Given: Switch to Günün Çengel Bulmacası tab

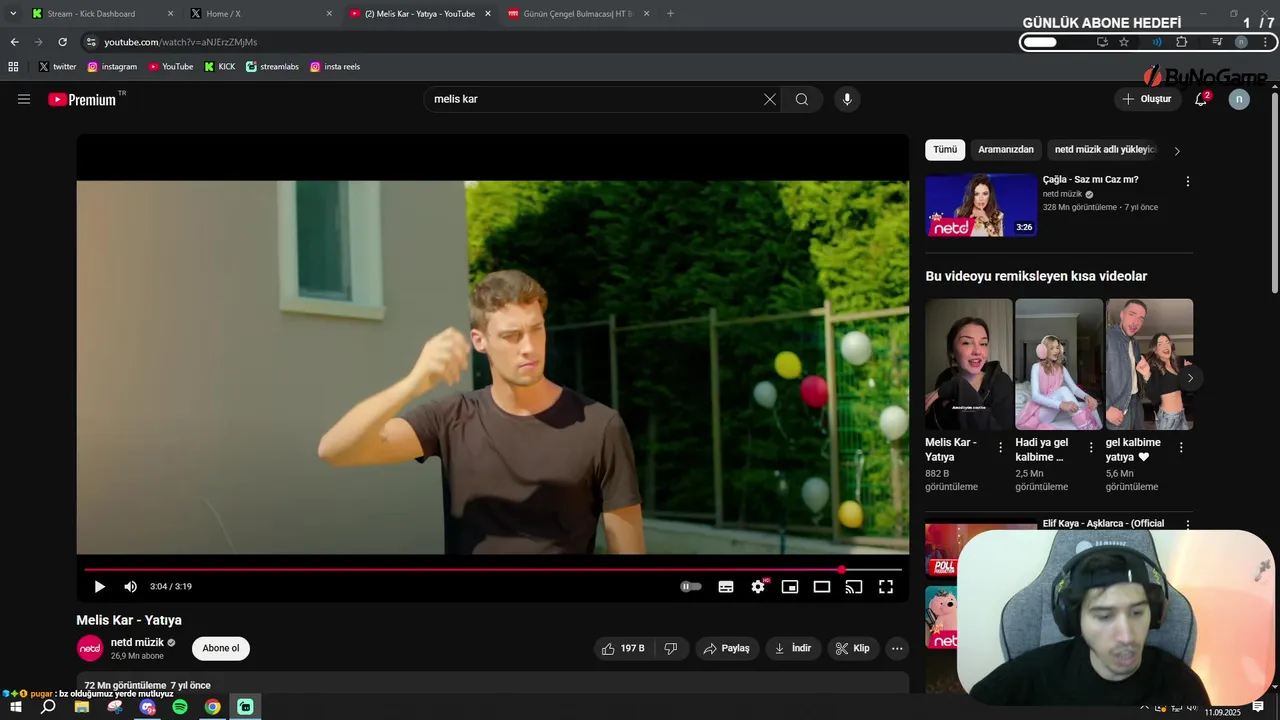Looking at the screenshot, I should [578, 14].
